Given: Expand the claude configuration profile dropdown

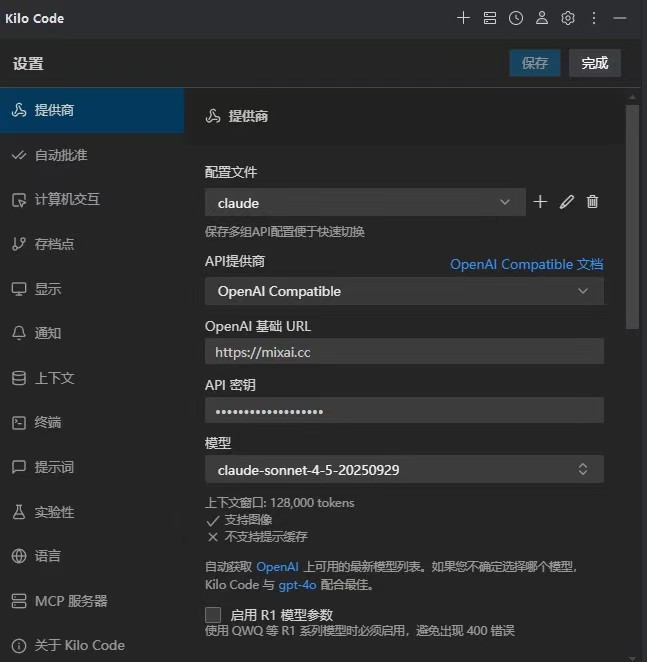Looking at the screenshot, I should 365,202.
